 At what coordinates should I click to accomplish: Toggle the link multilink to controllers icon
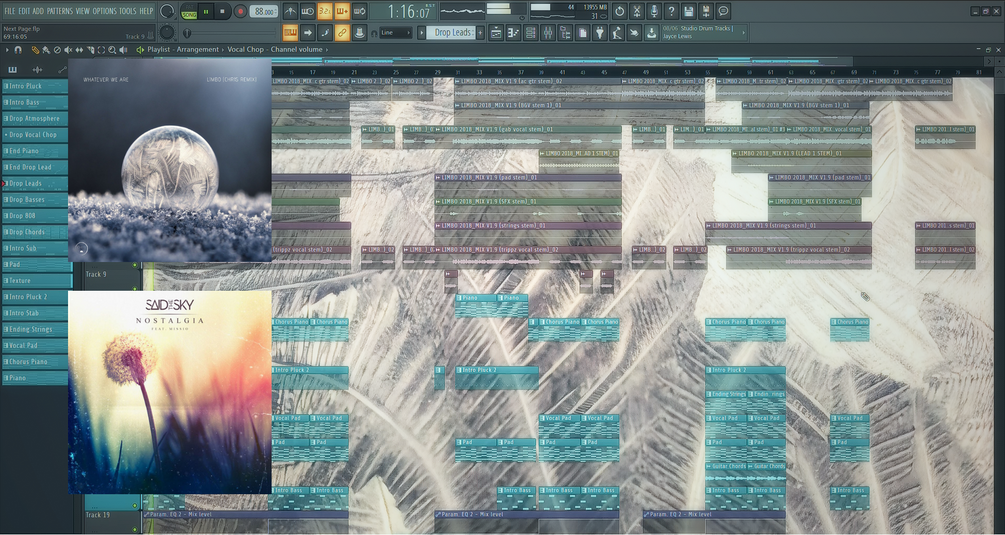click(342, 32)
